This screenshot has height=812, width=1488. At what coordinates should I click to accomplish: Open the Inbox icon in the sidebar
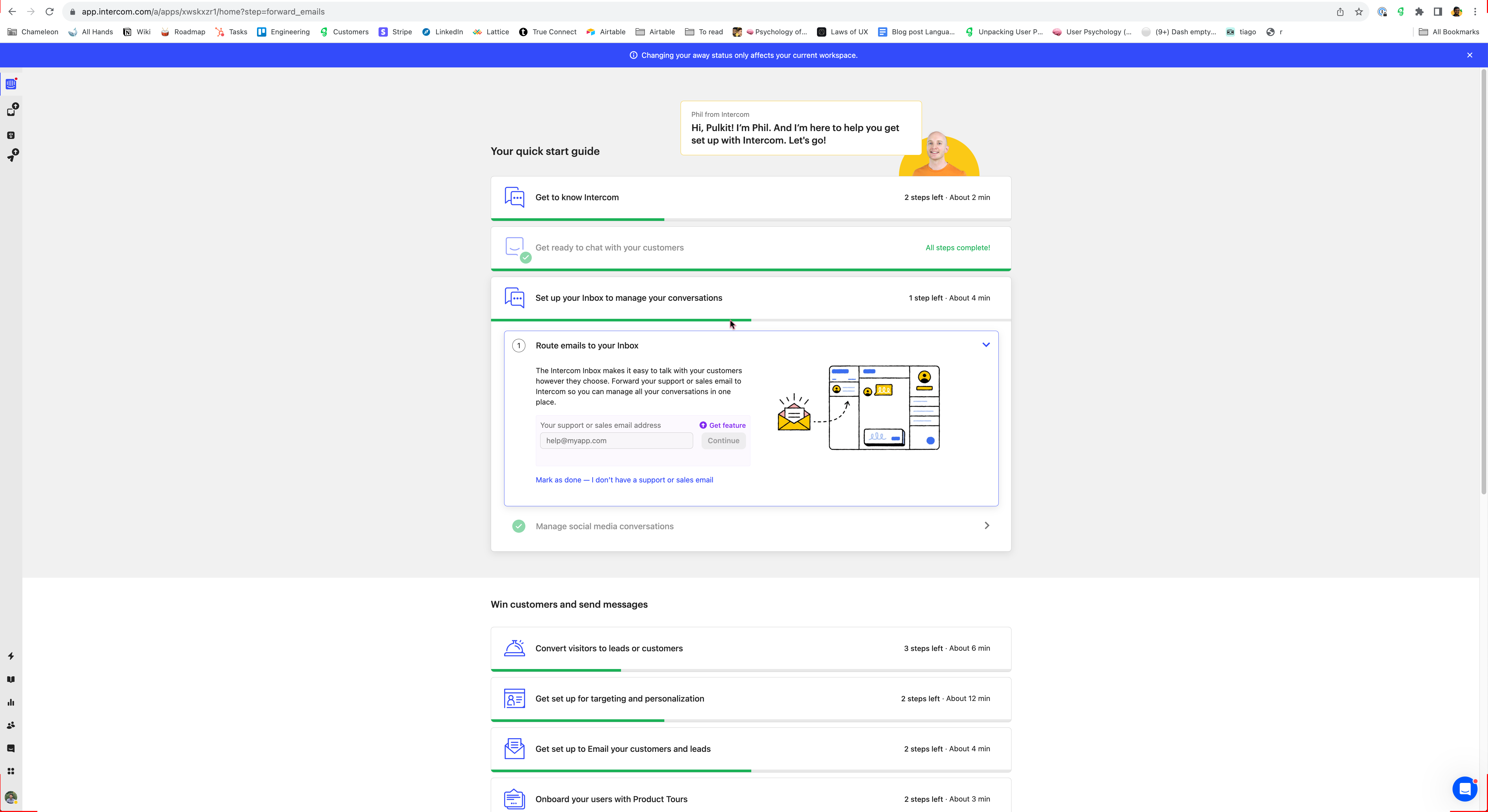pyautogui.click(x=11, y=112)
